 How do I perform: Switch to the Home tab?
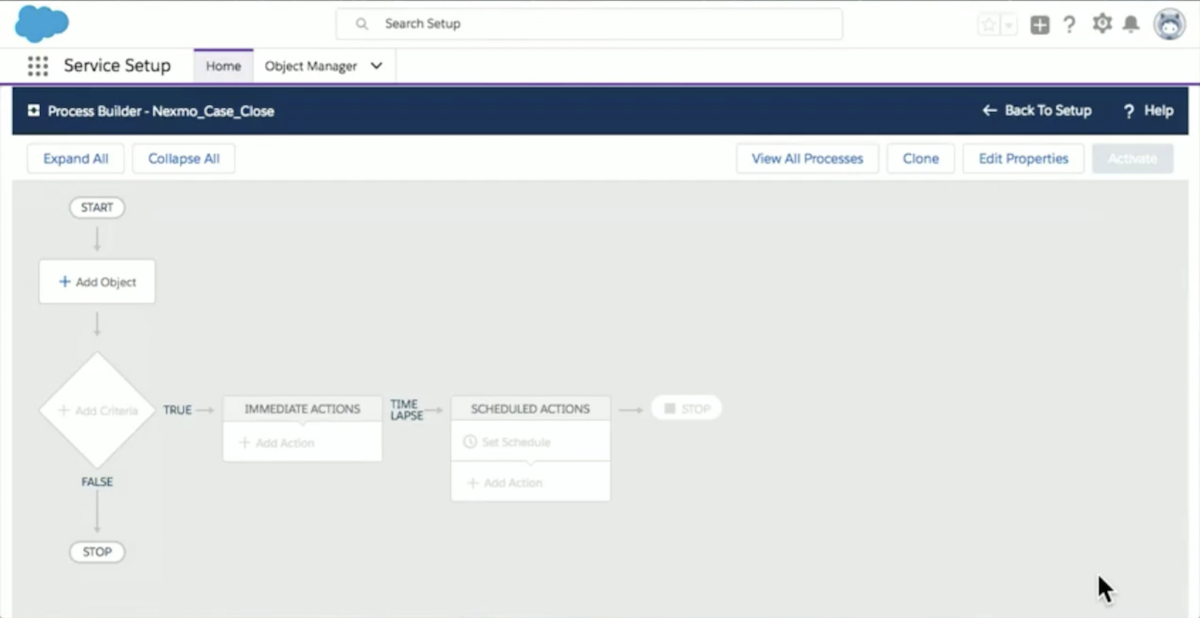point(223,66)
